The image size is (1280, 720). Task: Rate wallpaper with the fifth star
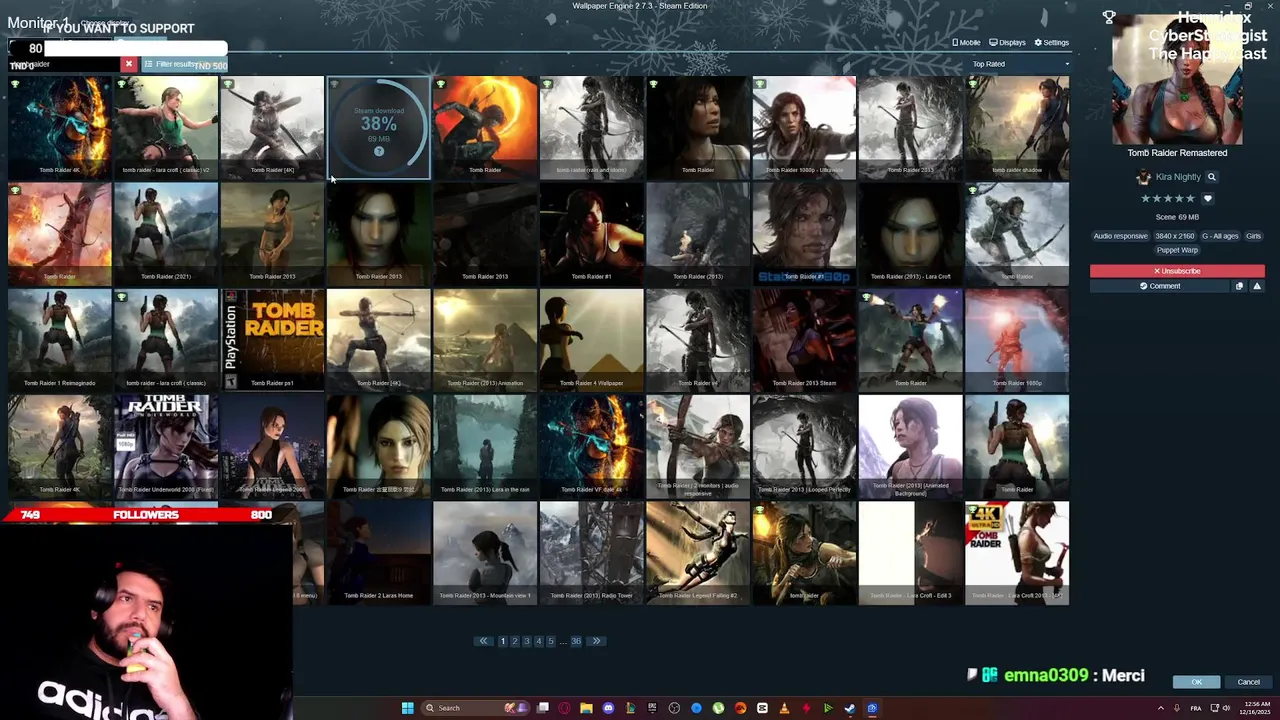pyautogui.click(x=1191, y=199)
